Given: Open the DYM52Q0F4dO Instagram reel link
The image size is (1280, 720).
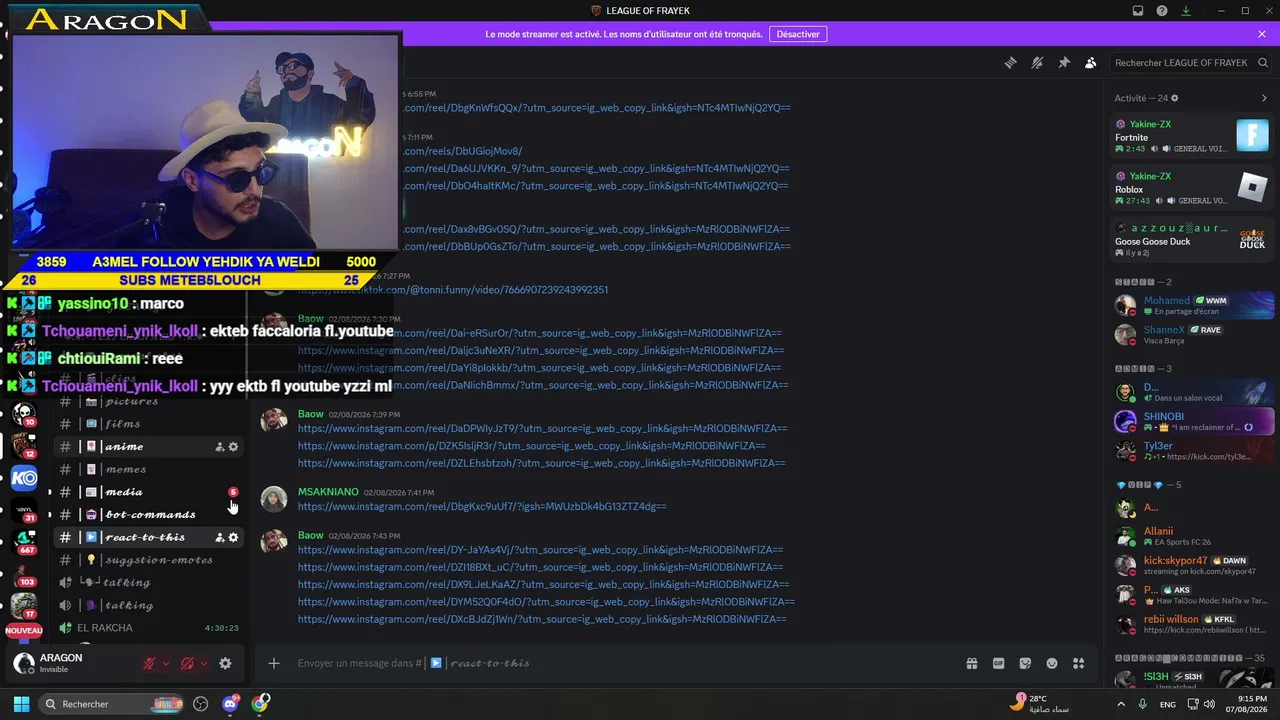Looking at the screenshot, I should 546,602.
